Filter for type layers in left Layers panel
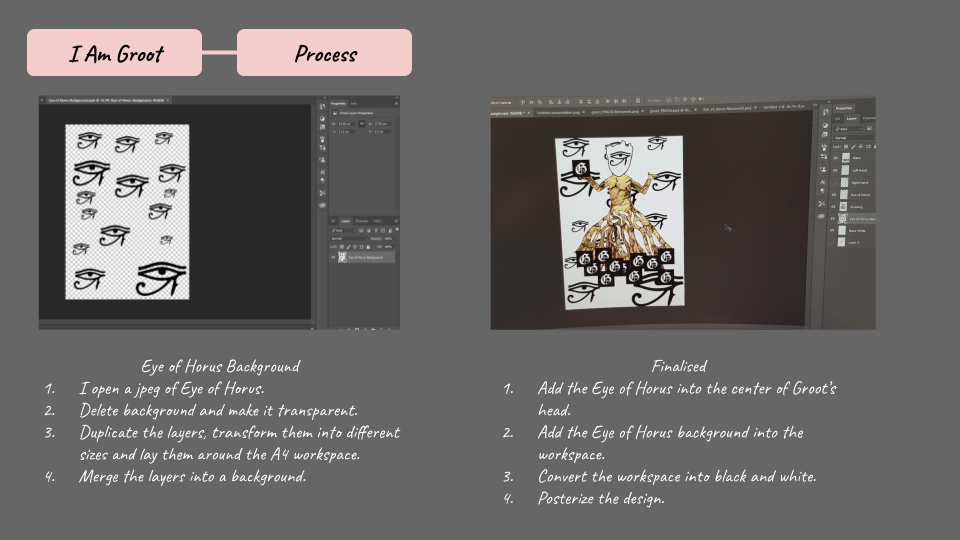 click(376, 230)
